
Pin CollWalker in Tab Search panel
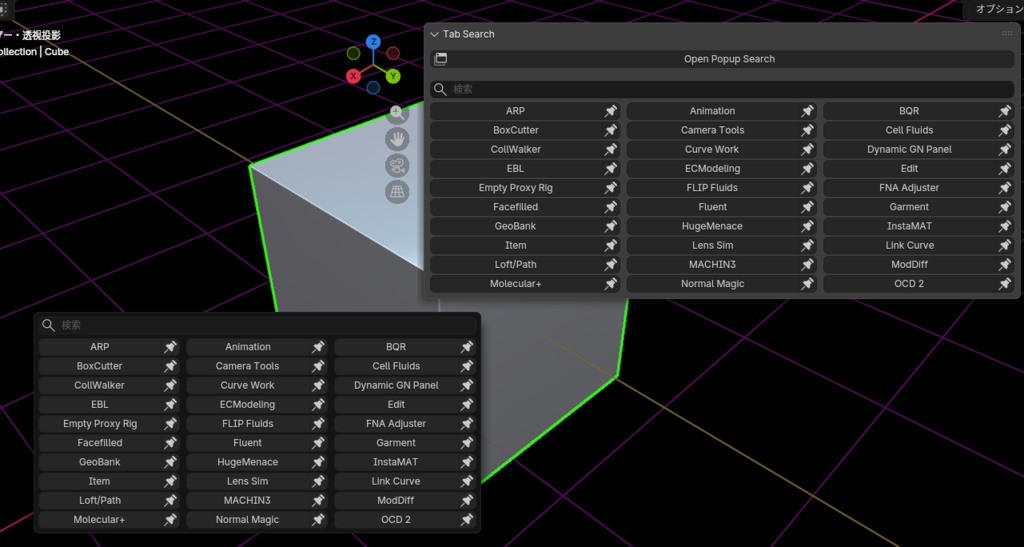[x=611, y=149]
